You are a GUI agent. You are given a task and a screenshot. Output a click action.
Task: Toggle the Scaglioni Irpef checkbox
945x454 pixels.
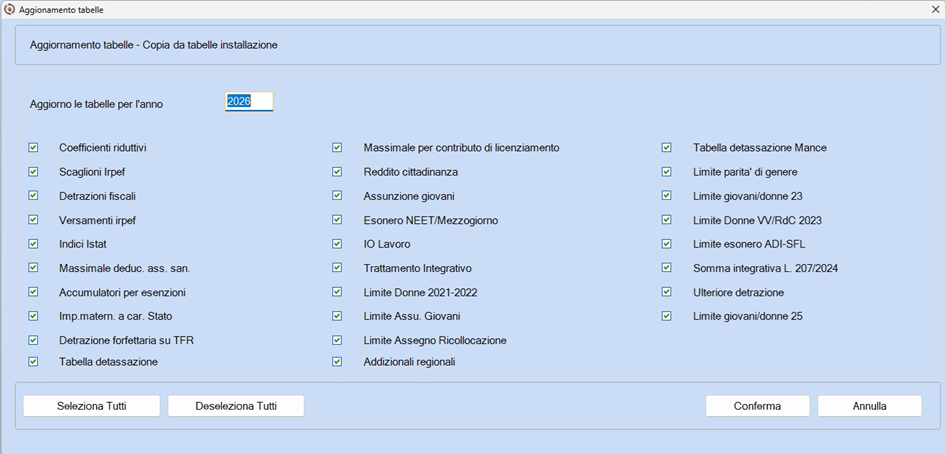click(33, 171)
